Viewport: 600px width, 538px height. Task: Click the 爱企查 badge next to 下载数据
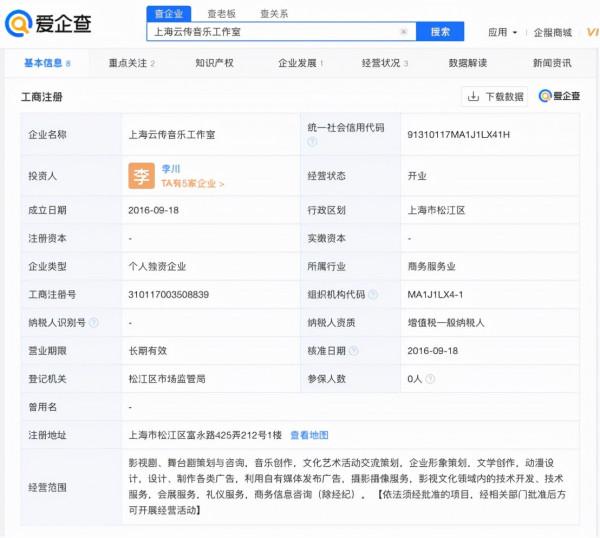[559, 96]
